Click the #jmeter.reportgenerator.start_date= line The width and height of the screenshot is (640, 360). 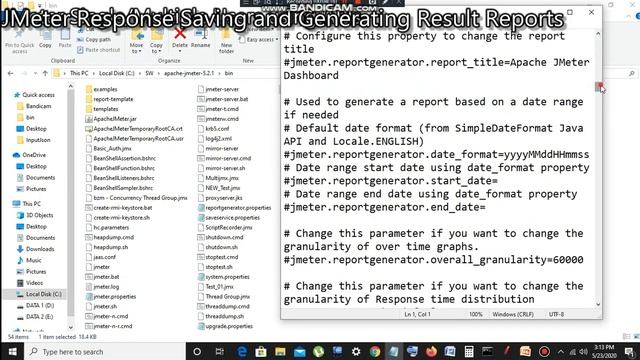click(x=391, y=181)
